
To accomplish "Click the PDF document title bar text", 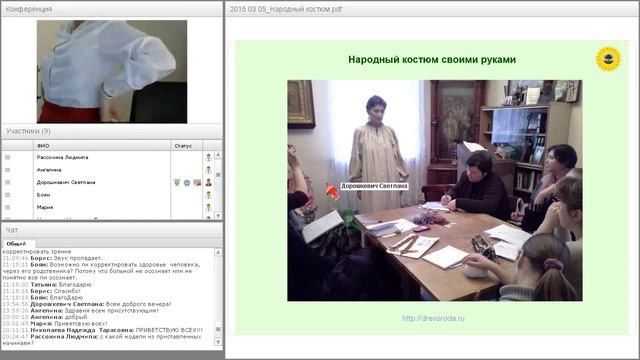I will pos(286,9).
